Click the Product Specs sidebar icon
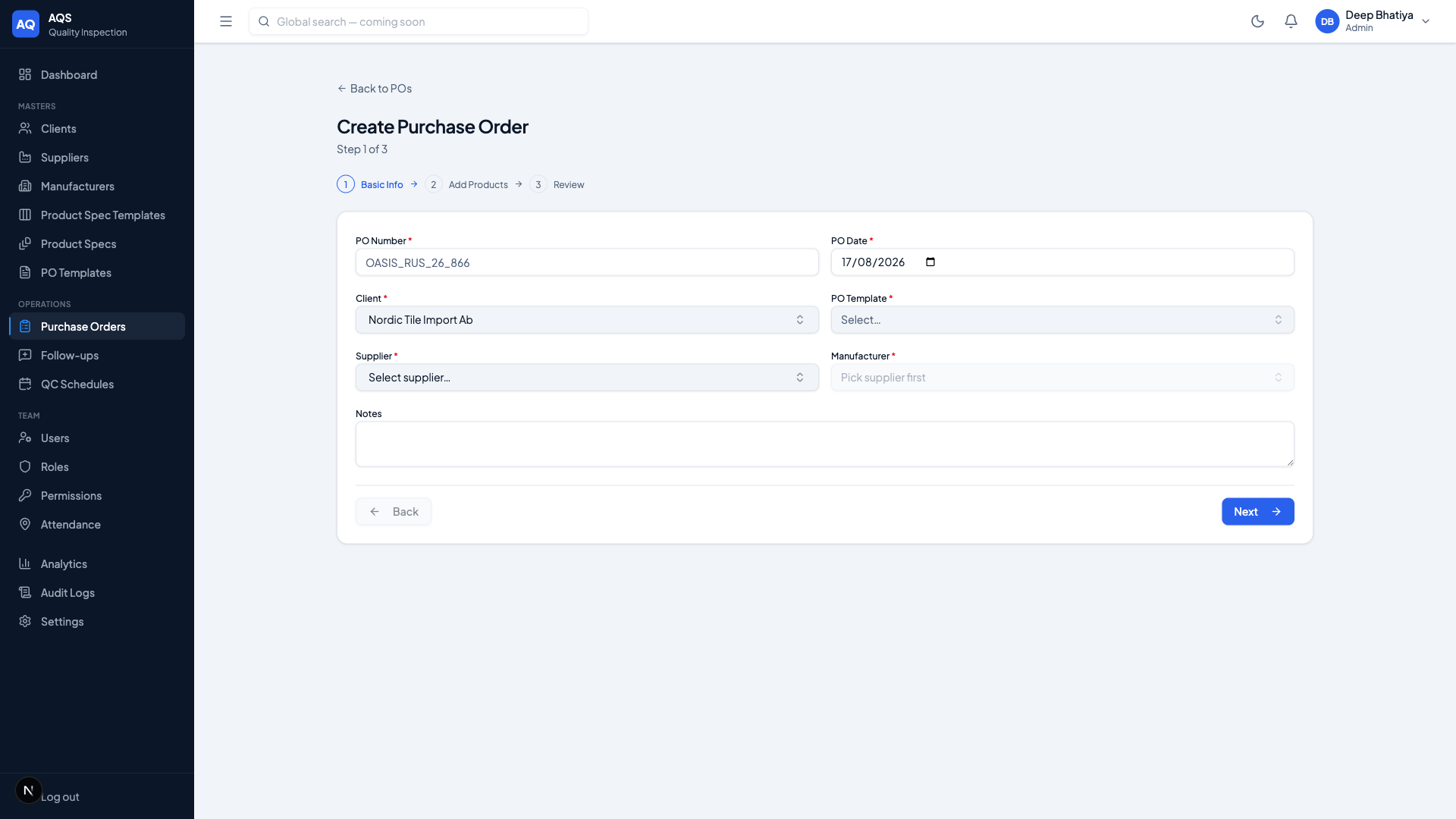The image size is (1456, 819). (x=25, y=243)
